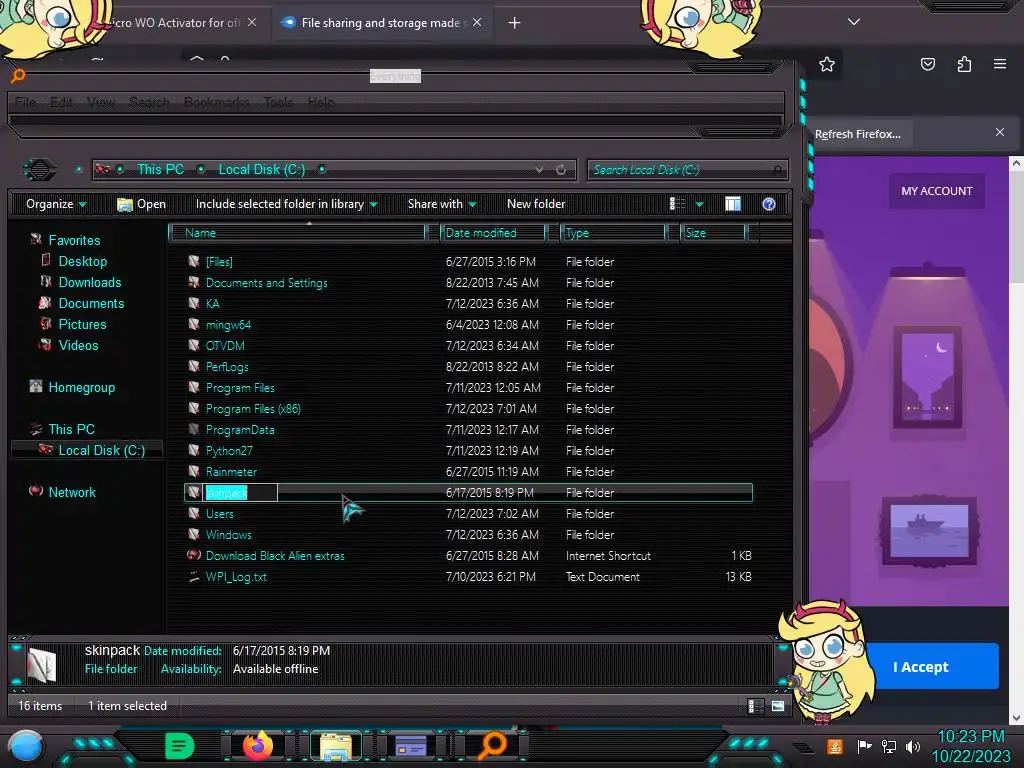Image resolution: width=1024 pixels, height=768 pixels.
Task: Open Pocket save icon in Firefox
Action: (x=928, y=64)
